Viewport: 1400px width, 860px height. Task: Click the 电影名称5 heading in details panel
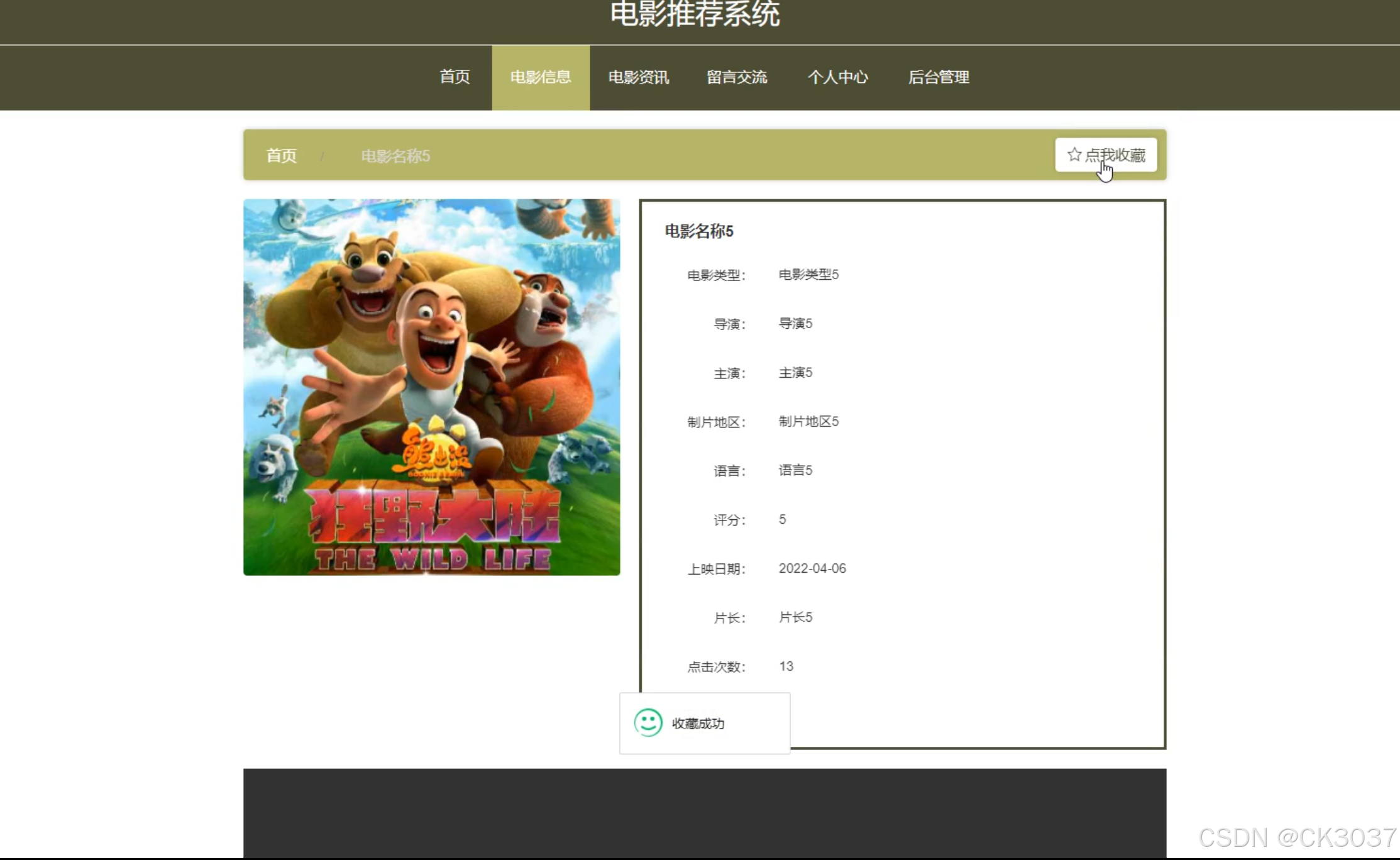699,231
